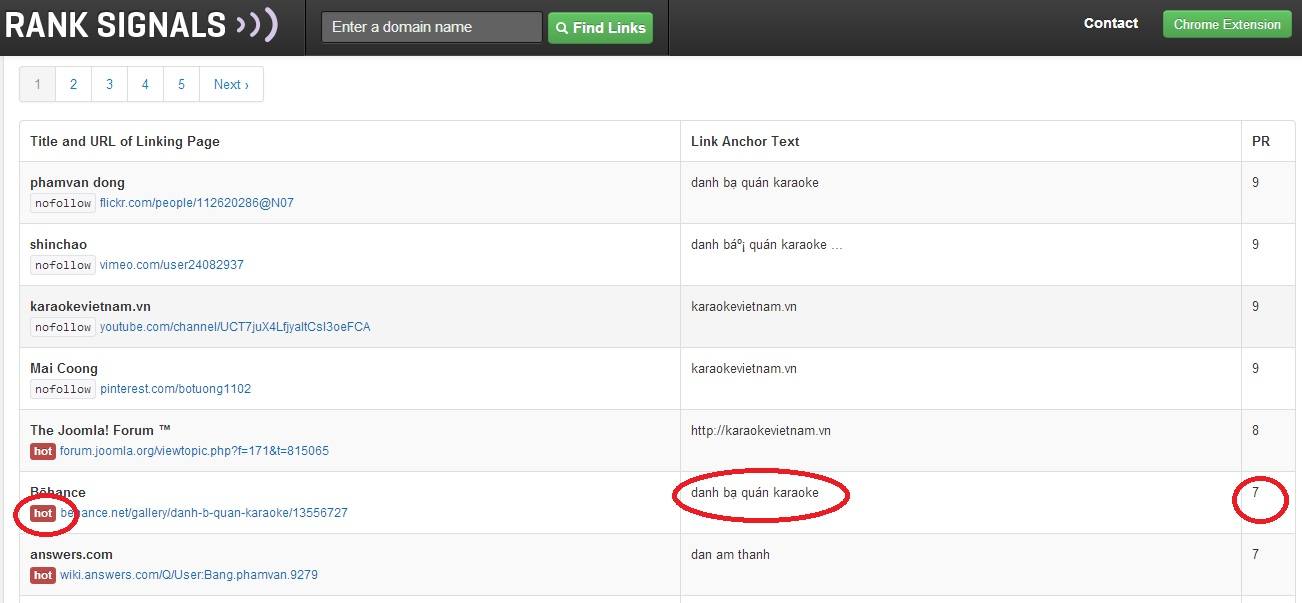Click anchor text 'karaokevietnam.vn' in the Mai Coong row

[x=744, y=368]
